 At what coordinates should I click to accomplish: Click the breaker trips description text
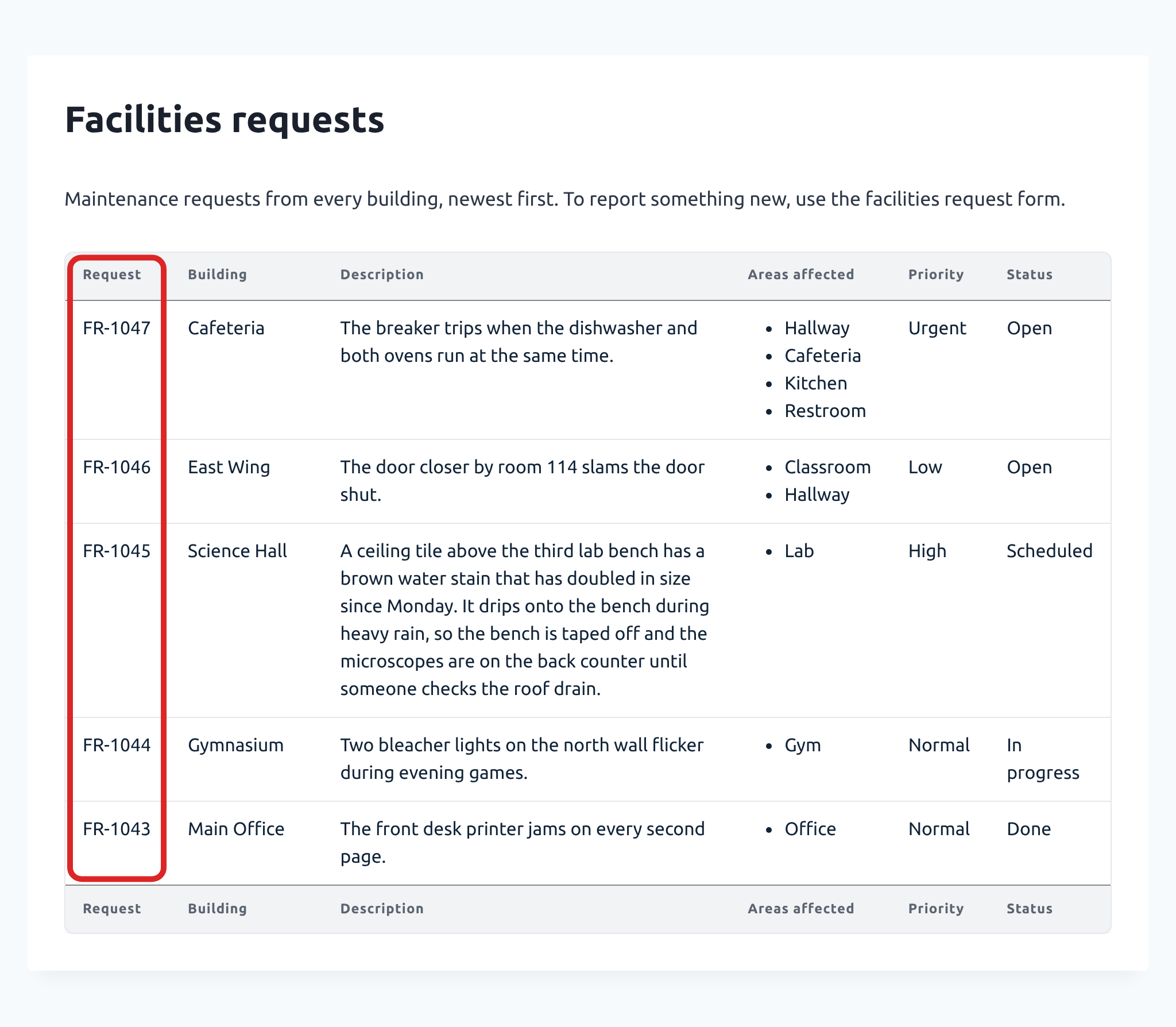(x=519, y=342)
